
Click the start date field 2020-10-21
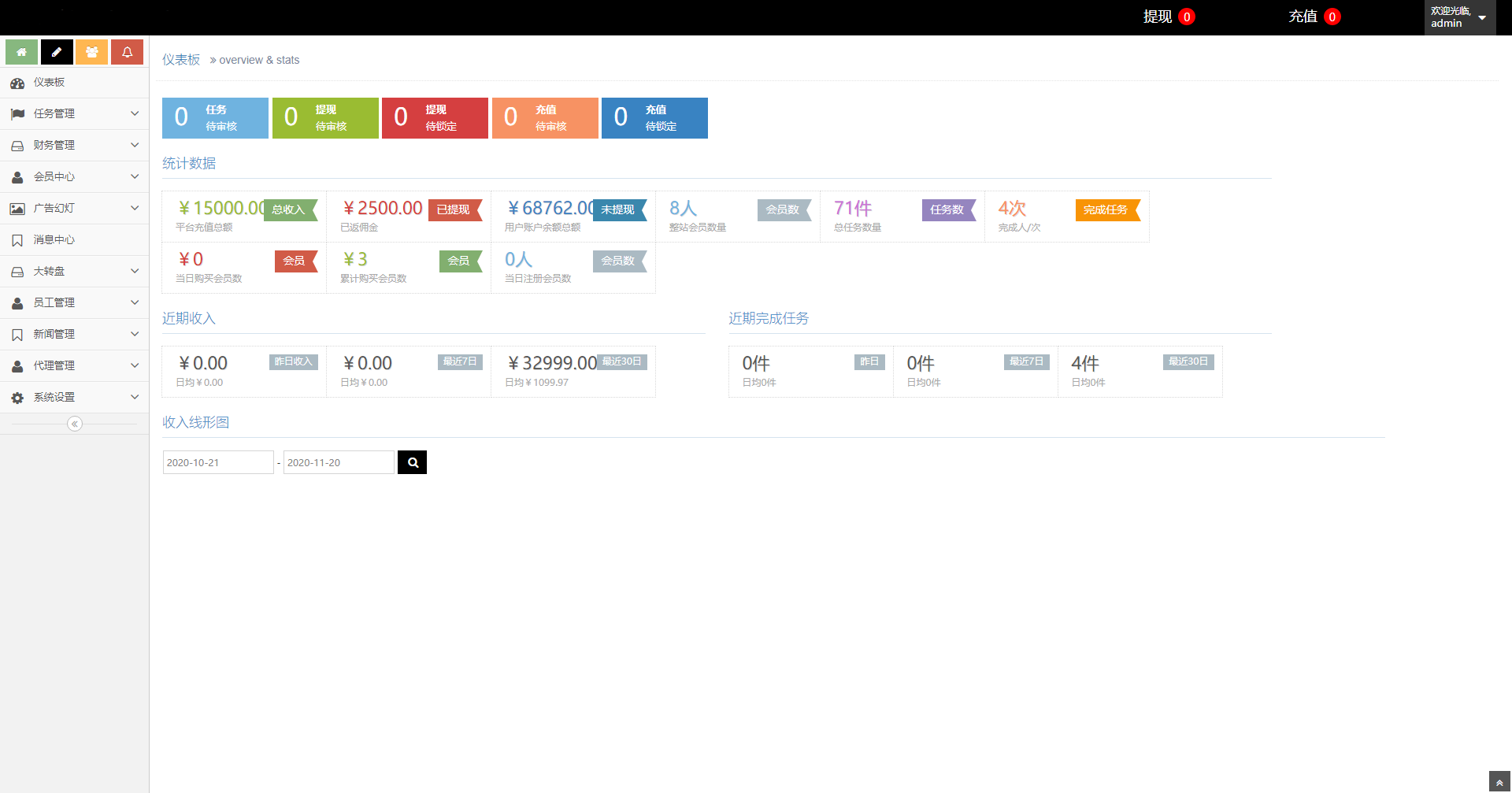[x=217, y=462]
